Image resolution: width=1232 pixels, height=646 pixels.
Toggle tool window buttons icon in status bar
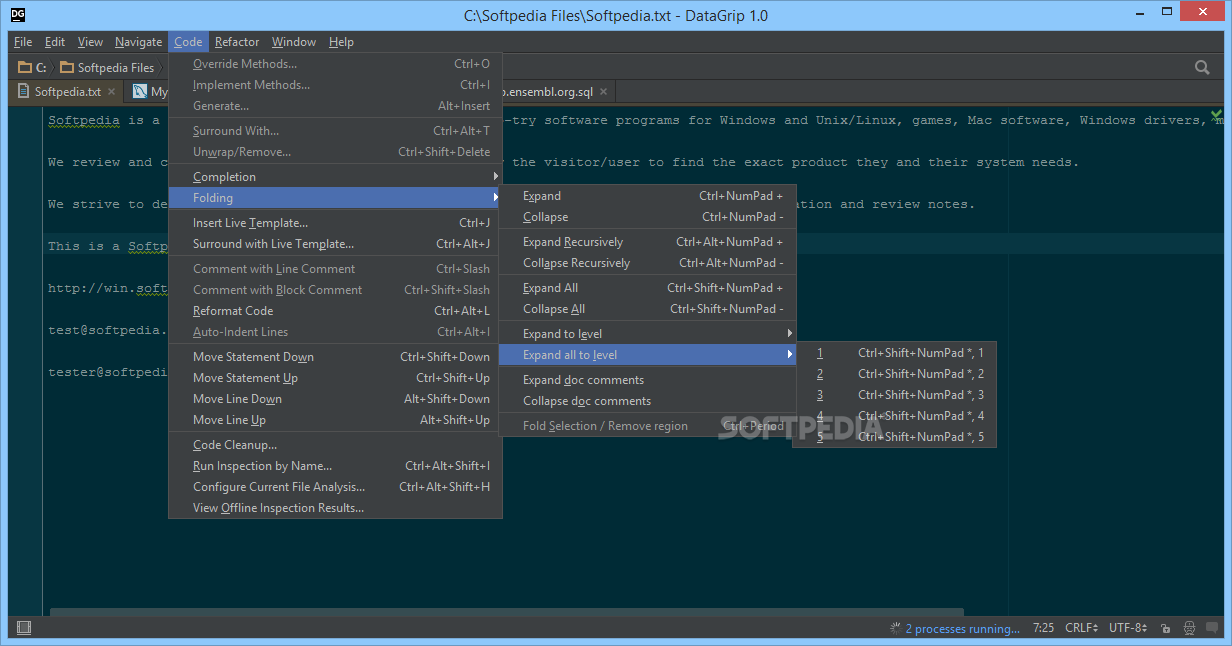(x=24, y=628)
